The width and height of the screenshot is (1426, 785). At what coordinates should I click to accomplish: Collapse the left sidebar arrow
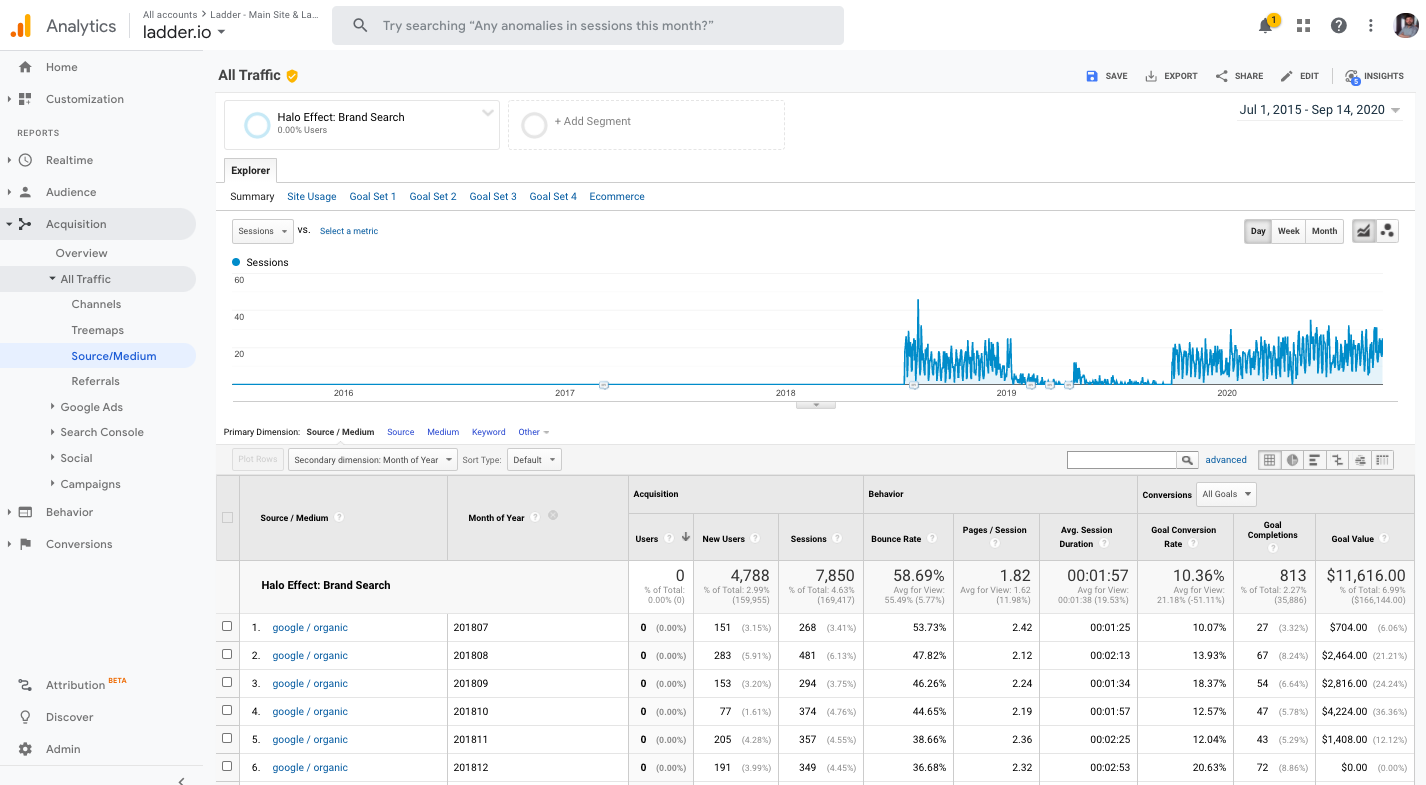tap(181, 780)
